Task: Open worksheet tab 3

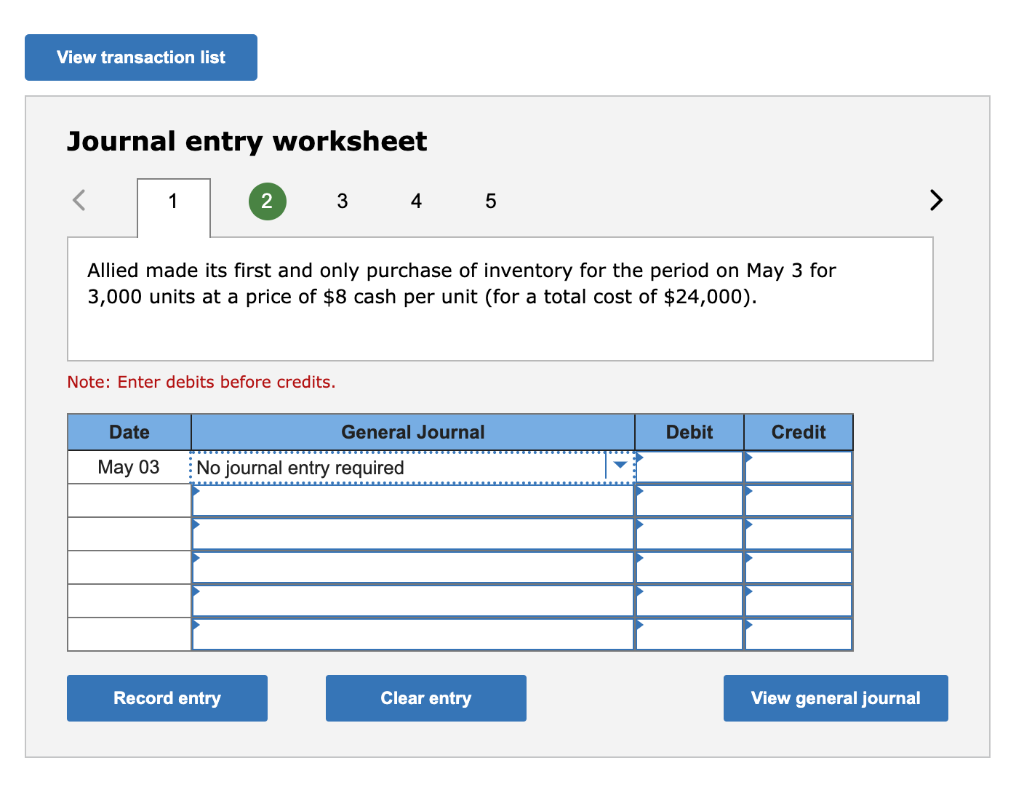Action: coord(342,201)
